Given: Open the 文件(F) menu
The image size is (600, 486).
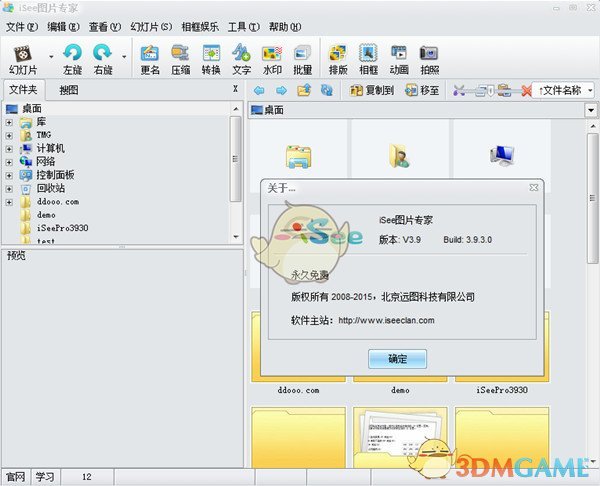Looking at the screenshot, I should pyautogui.click(x=22, y=27).
